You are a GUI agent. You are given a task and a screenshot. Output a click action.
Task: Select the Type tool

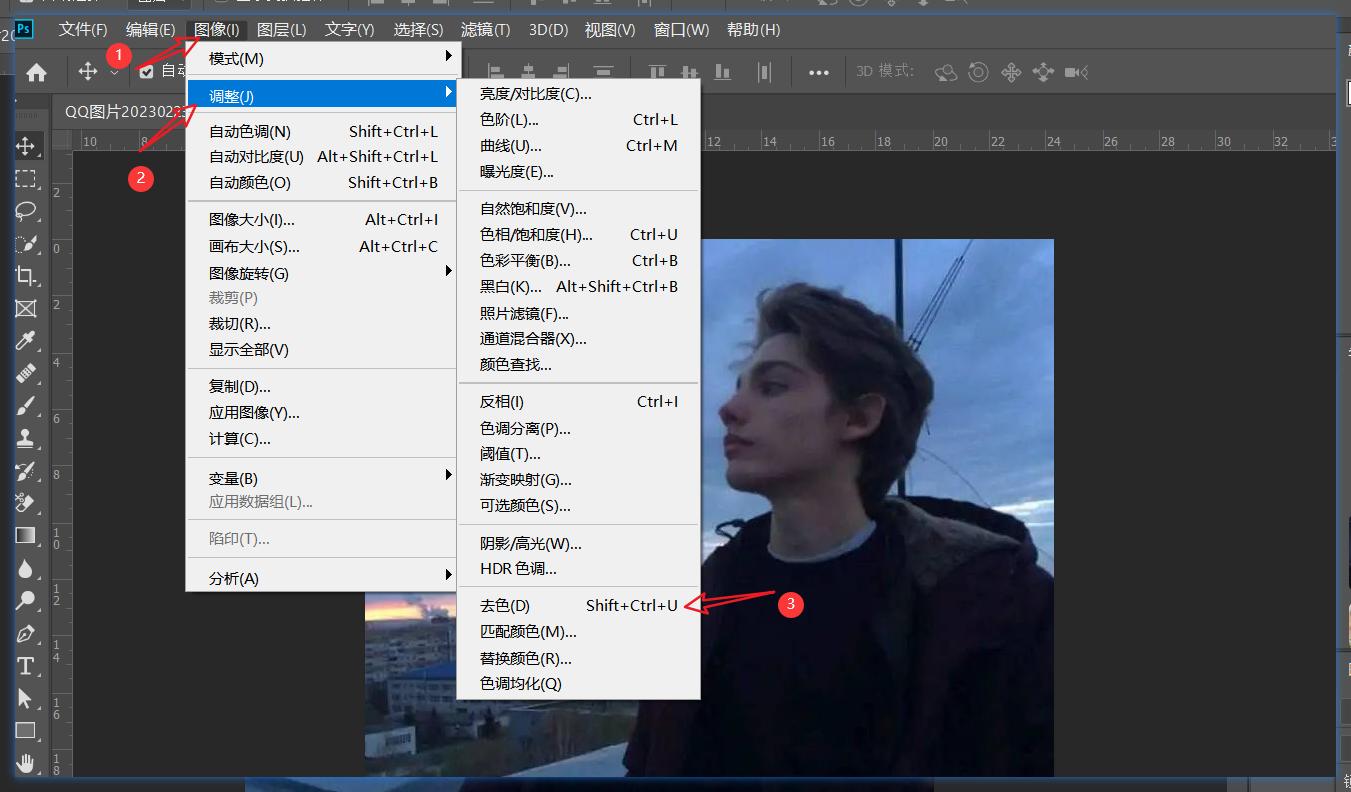[x=27, y=665]
